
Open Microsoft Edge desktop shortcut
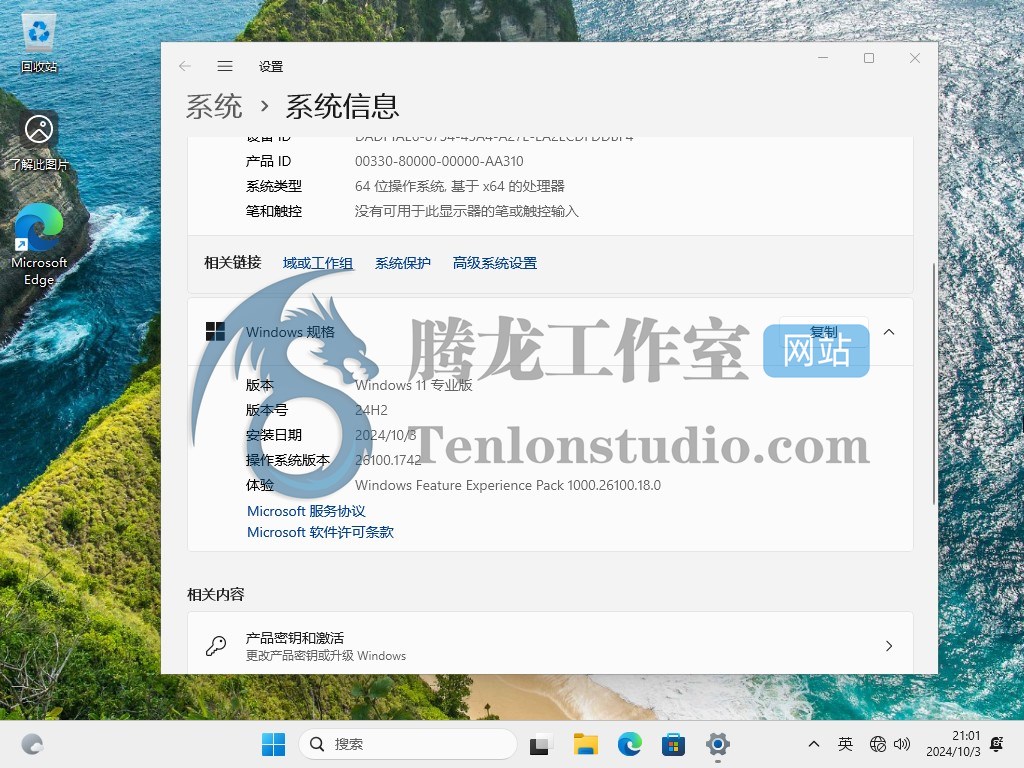(39, 245)
